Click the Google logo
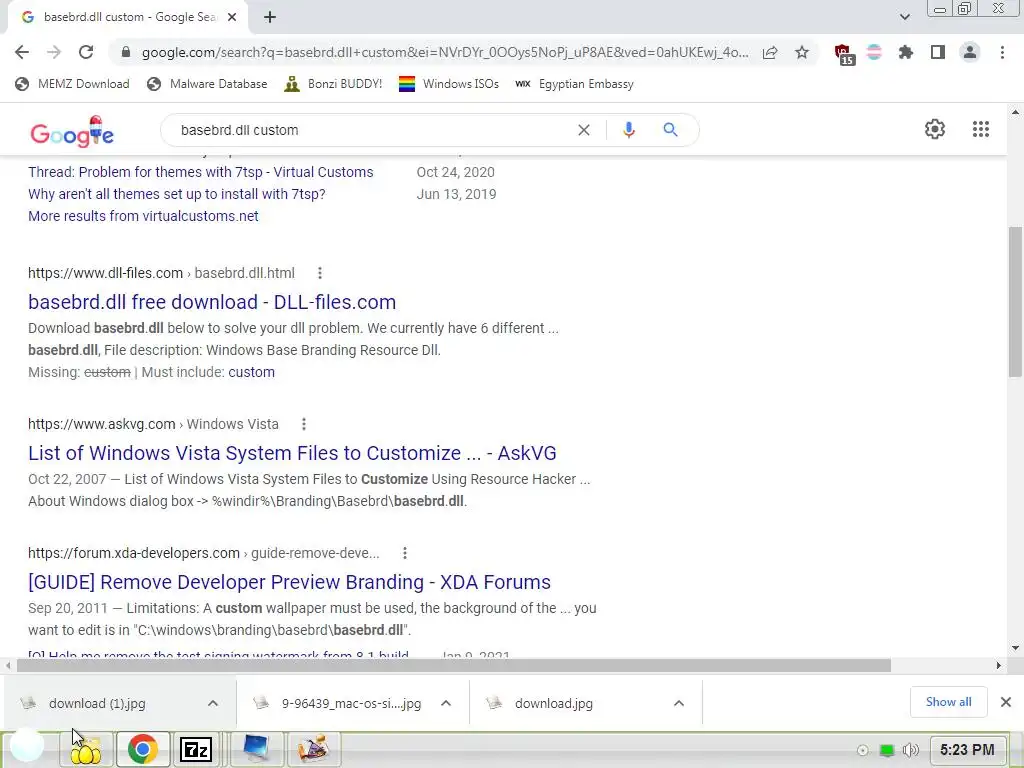The image size is (1024, 768). click(x=72, y=132)
